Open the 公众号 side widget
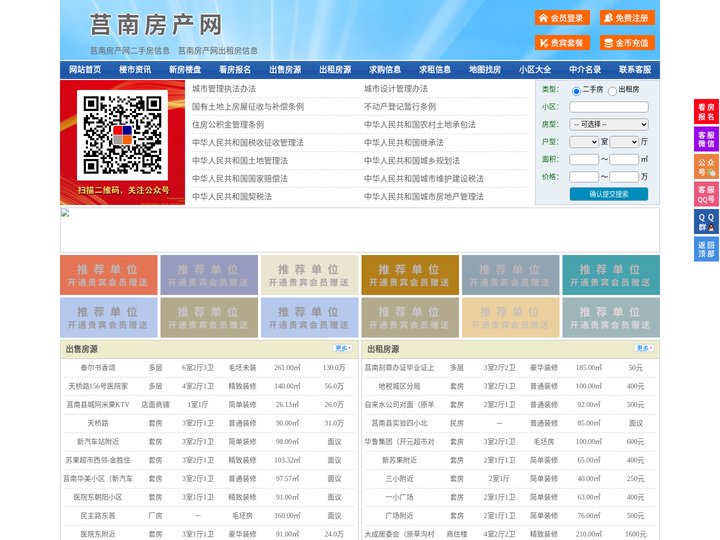This screenshot has width=720, height=540. [x=706, y=167]
